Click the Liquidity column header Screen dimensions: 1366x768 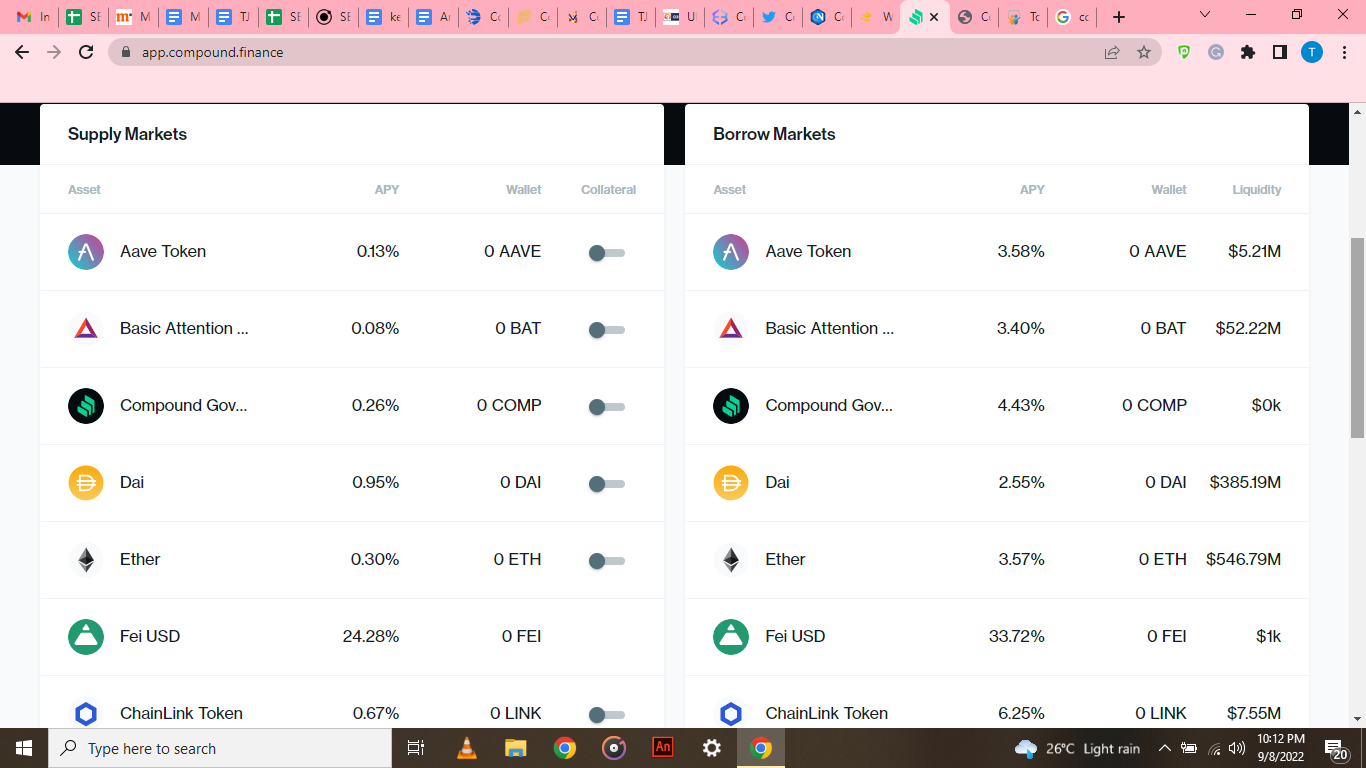click(x=1257, y=190)
